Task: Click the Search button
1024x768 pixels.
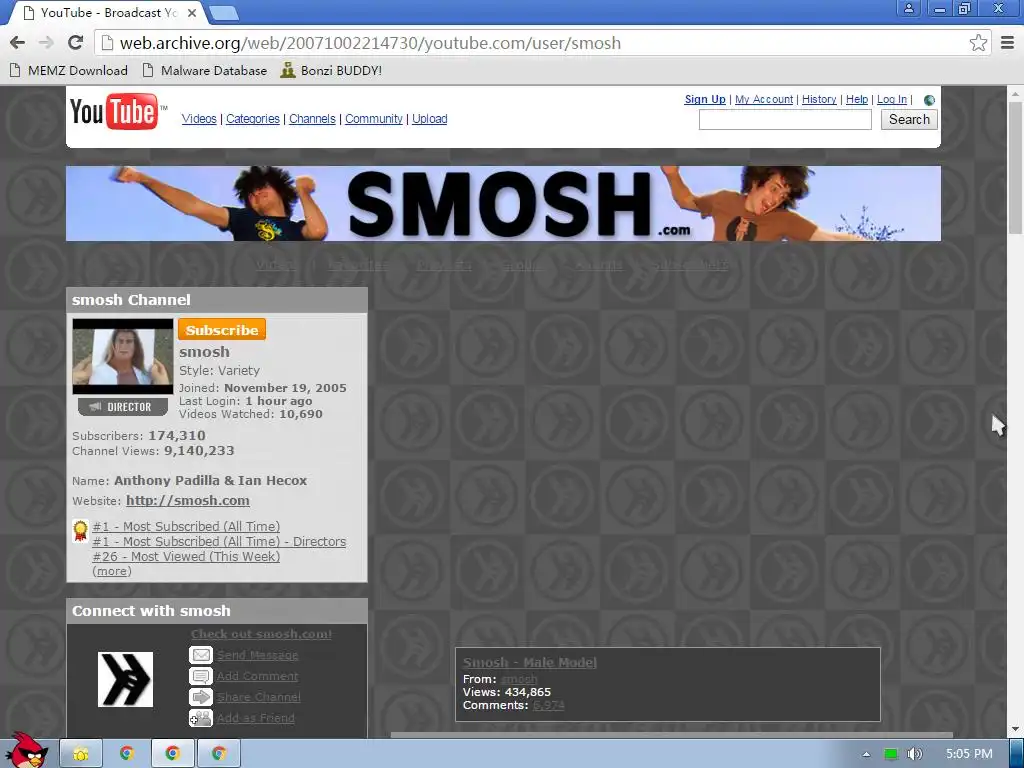Action: pos(909,120)
